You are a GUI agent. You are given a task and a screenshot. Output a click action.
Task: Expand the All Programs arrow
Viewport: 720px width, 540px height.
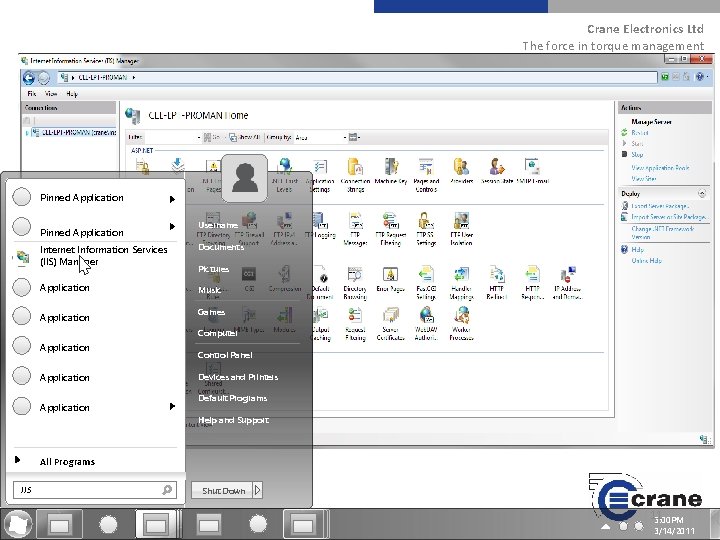(17, 460)
